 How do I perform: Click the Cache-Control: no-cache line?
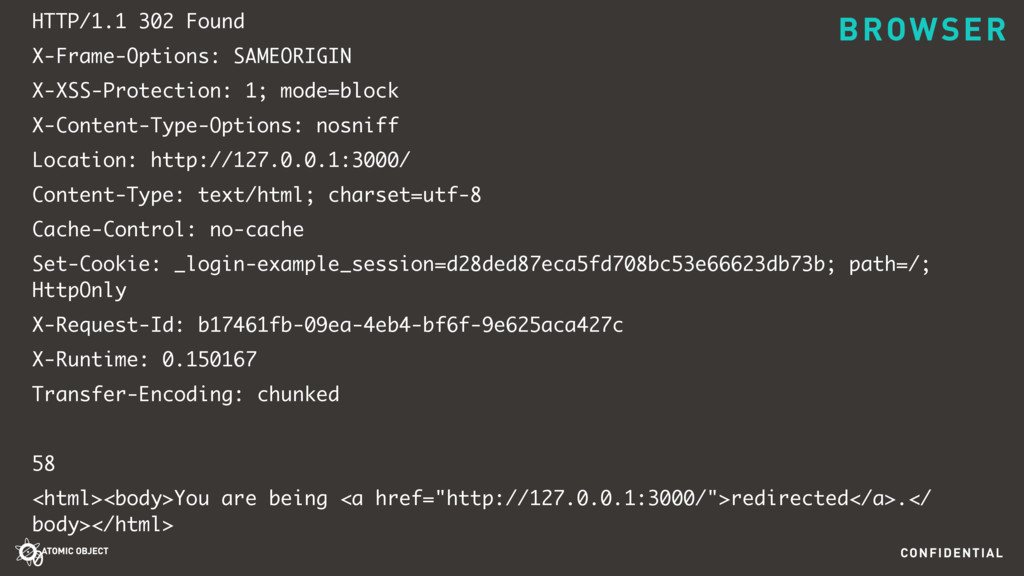tap(168, 229)
